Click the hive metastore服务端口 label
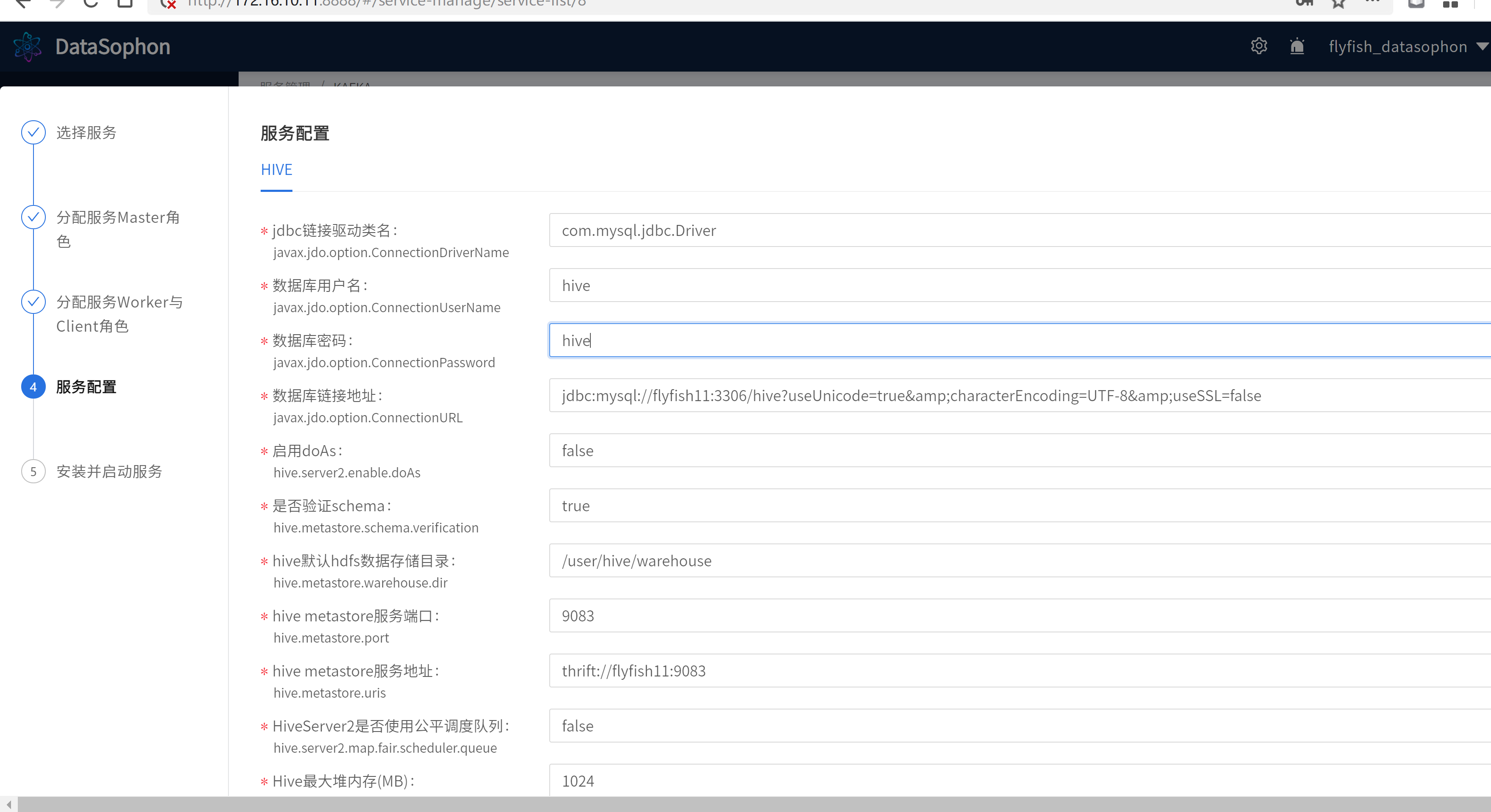Image resolution: width=1491 pixels, height=812 pixels. pos(356,616)
